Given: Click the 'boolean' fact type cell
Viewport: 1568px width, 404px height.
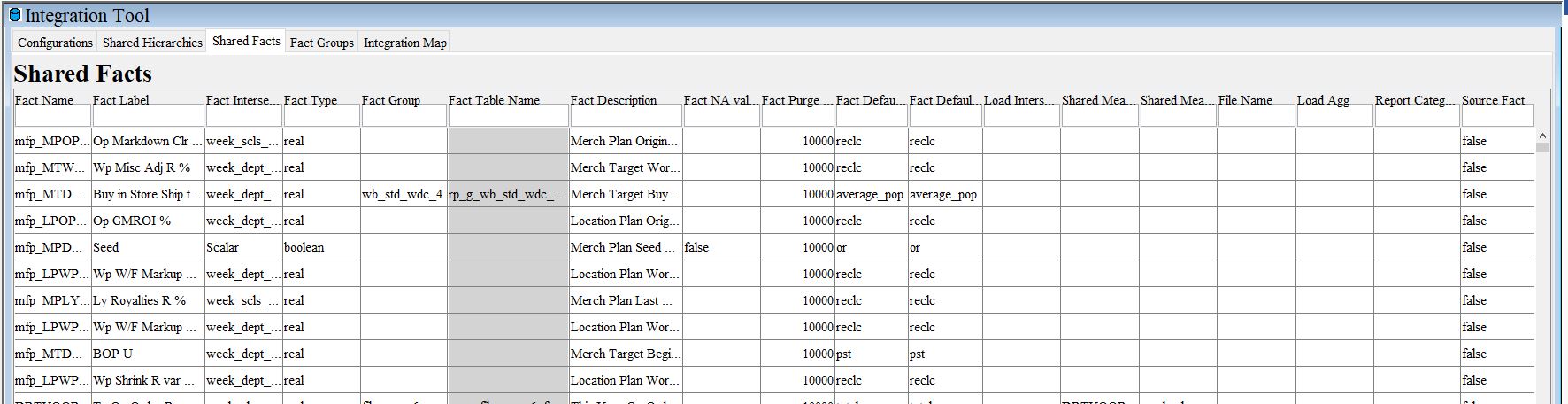Looking at the screenshot, I should [x=321, y=247].
